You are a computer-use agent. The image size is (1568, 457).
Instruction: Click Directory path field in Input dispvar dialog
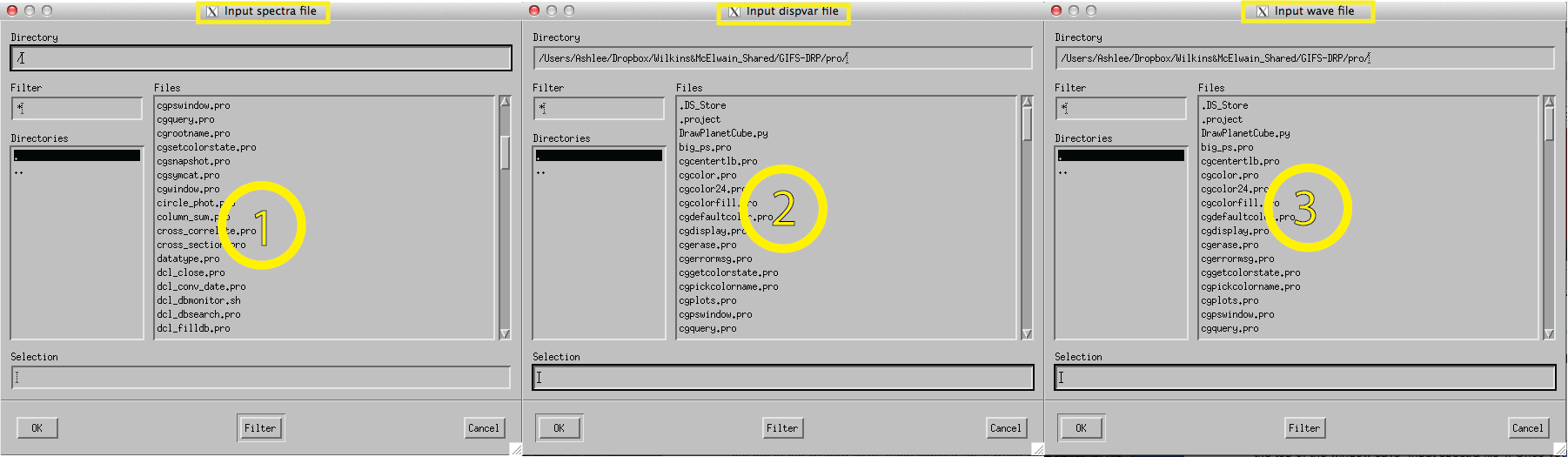coord(782,58)
